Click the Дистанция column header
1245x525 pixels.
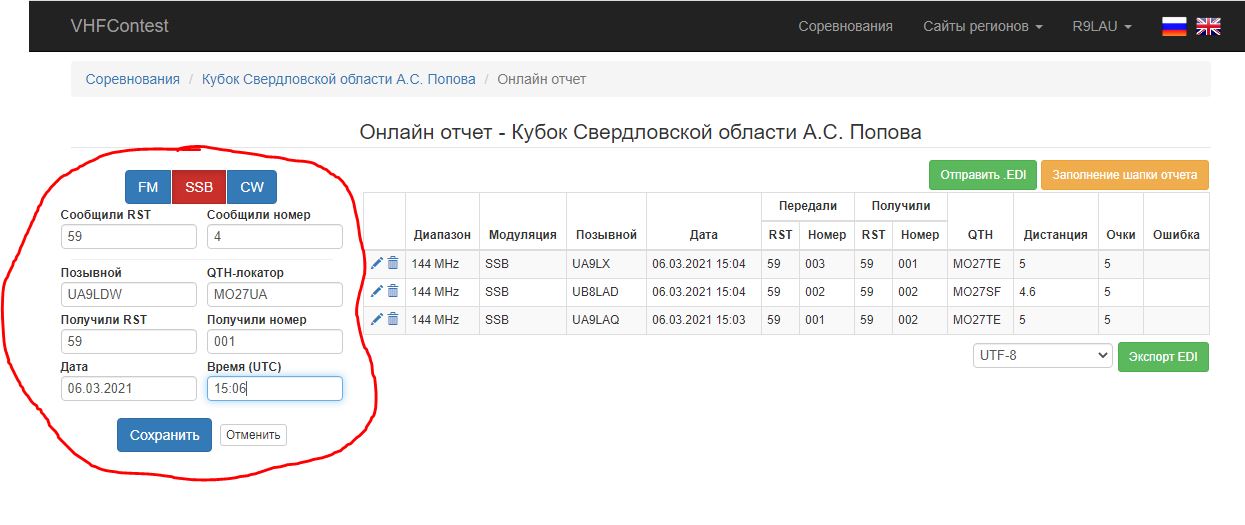(1055, 235)
